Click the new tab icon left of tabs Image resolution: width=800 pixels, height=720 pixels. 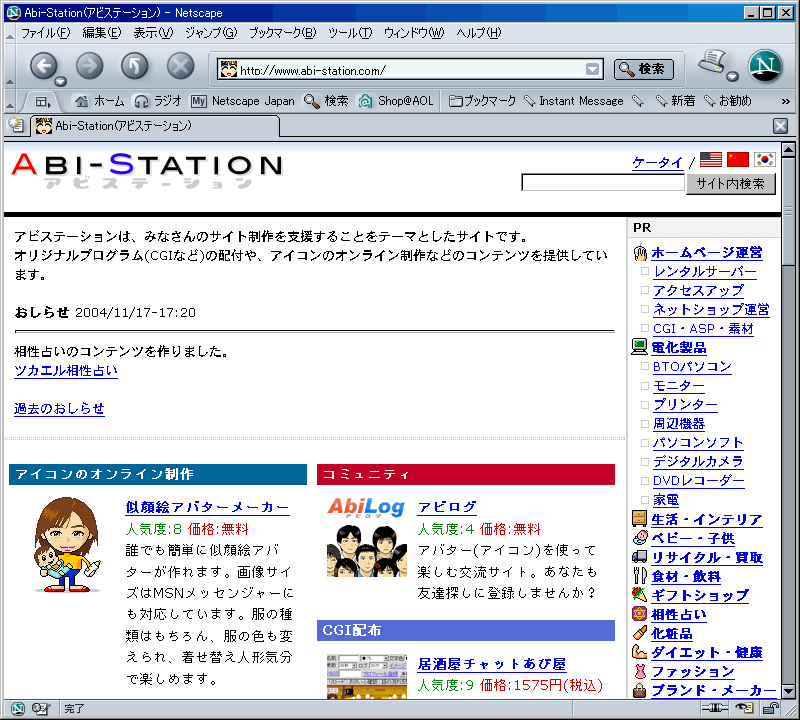point(16,125)
